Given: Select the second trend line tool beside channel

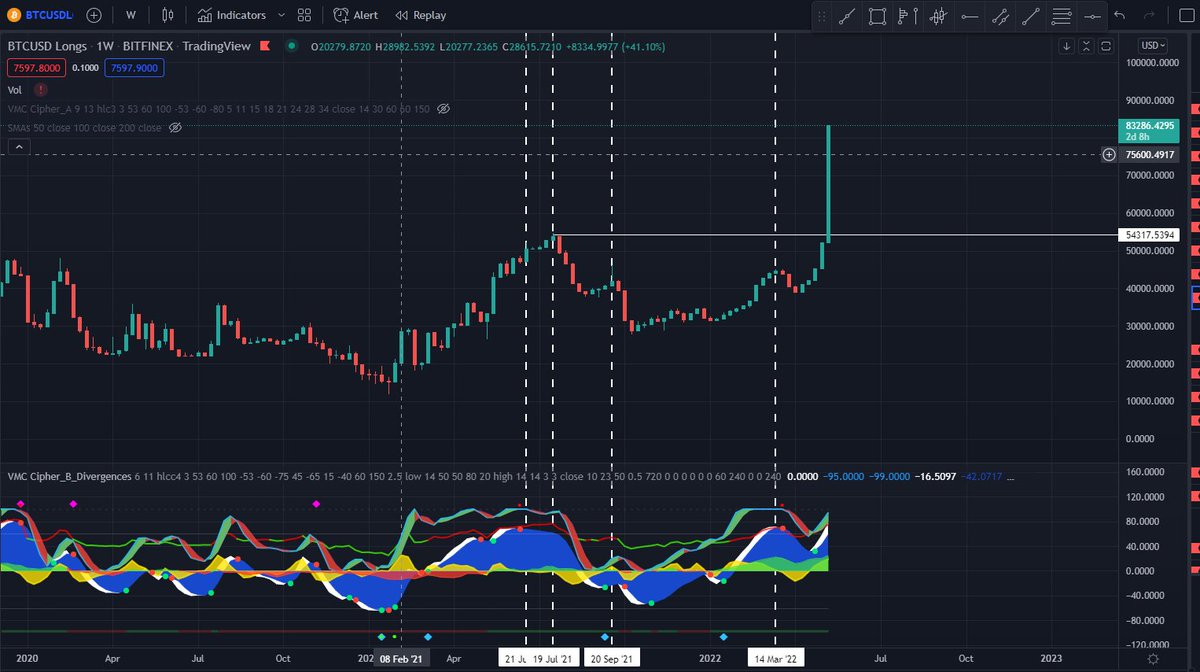Looking at the screenshot, I should tap(1030, 16).
